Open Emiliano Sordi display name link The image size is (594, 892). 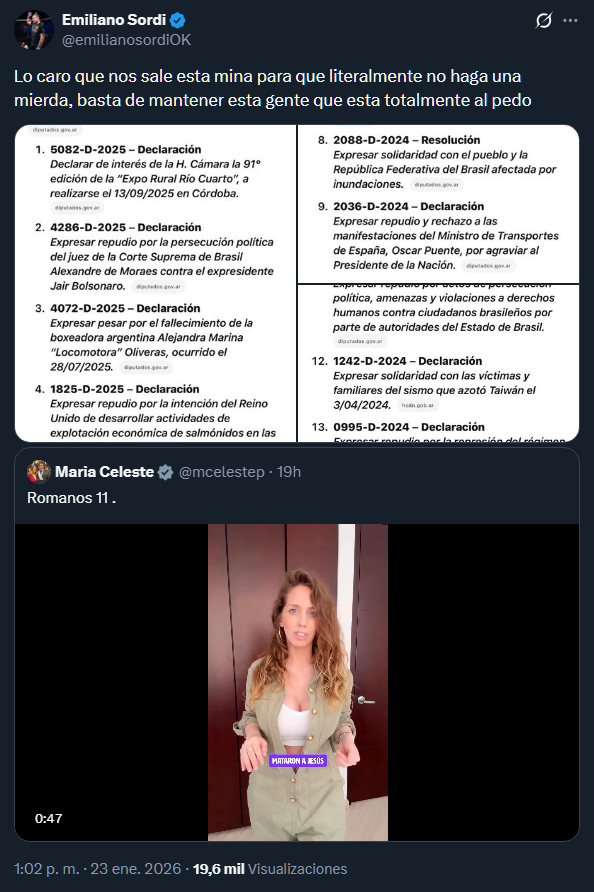tap(114, 20)
